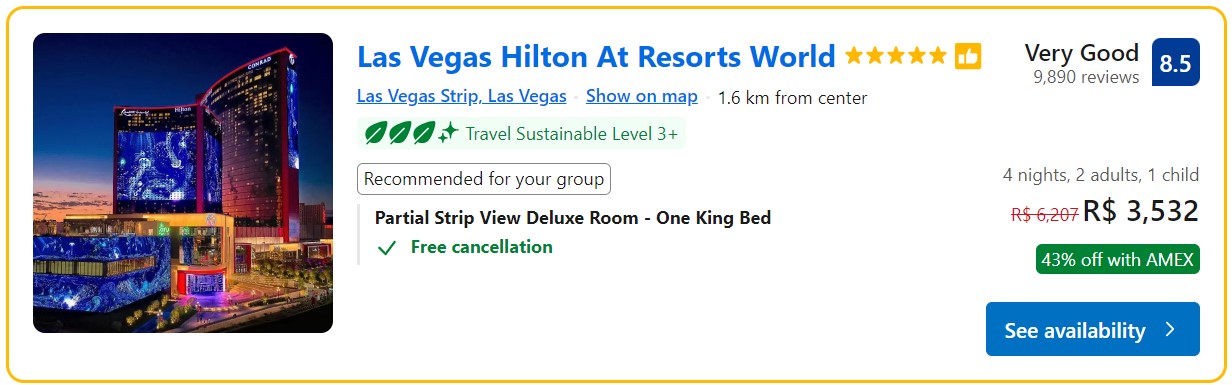Click the 43% off with AMEX badge
This screenshot has width=1232, height=385.
click(1117, 260)
